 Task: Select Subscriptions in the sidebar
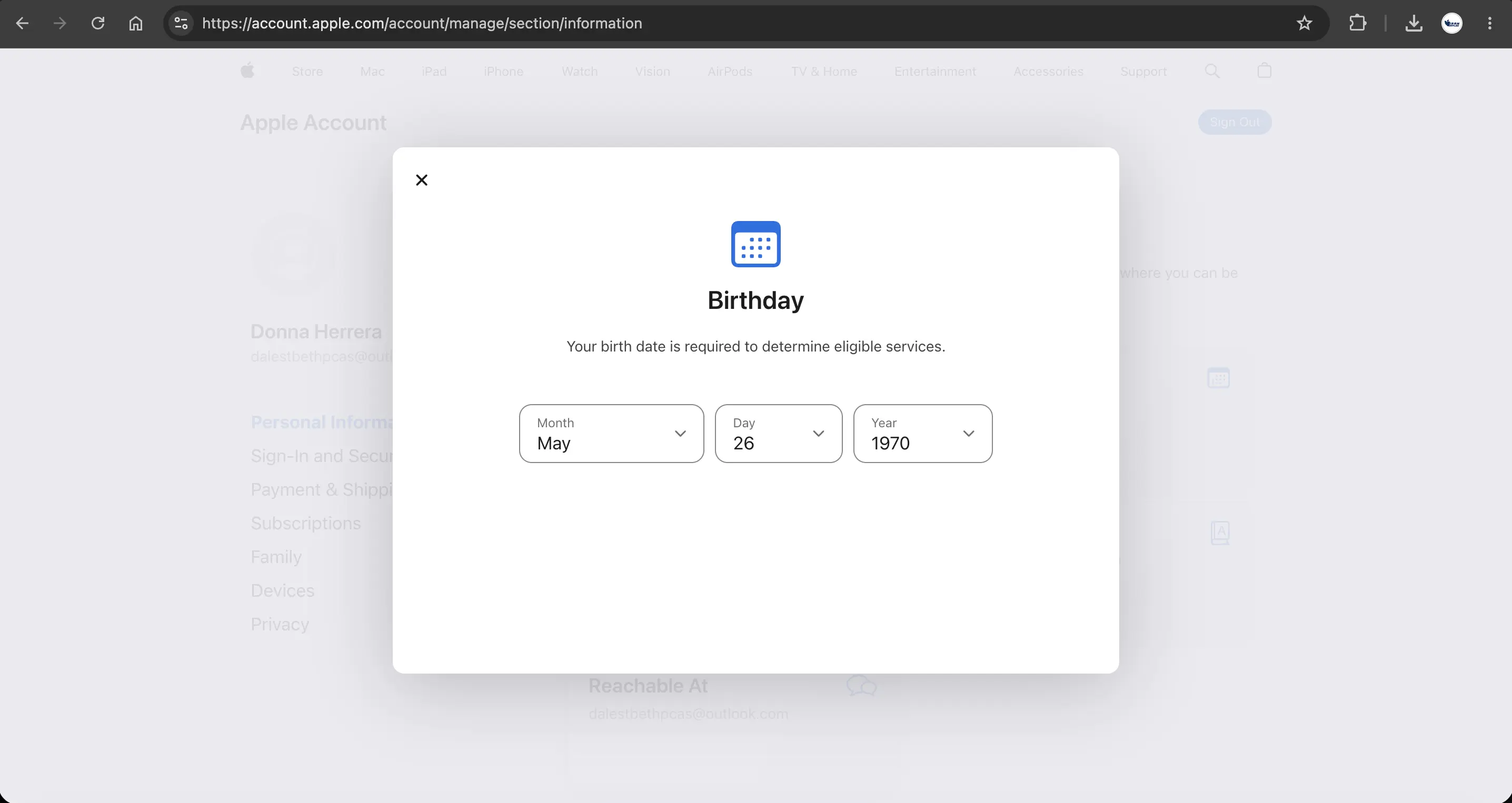306,523
